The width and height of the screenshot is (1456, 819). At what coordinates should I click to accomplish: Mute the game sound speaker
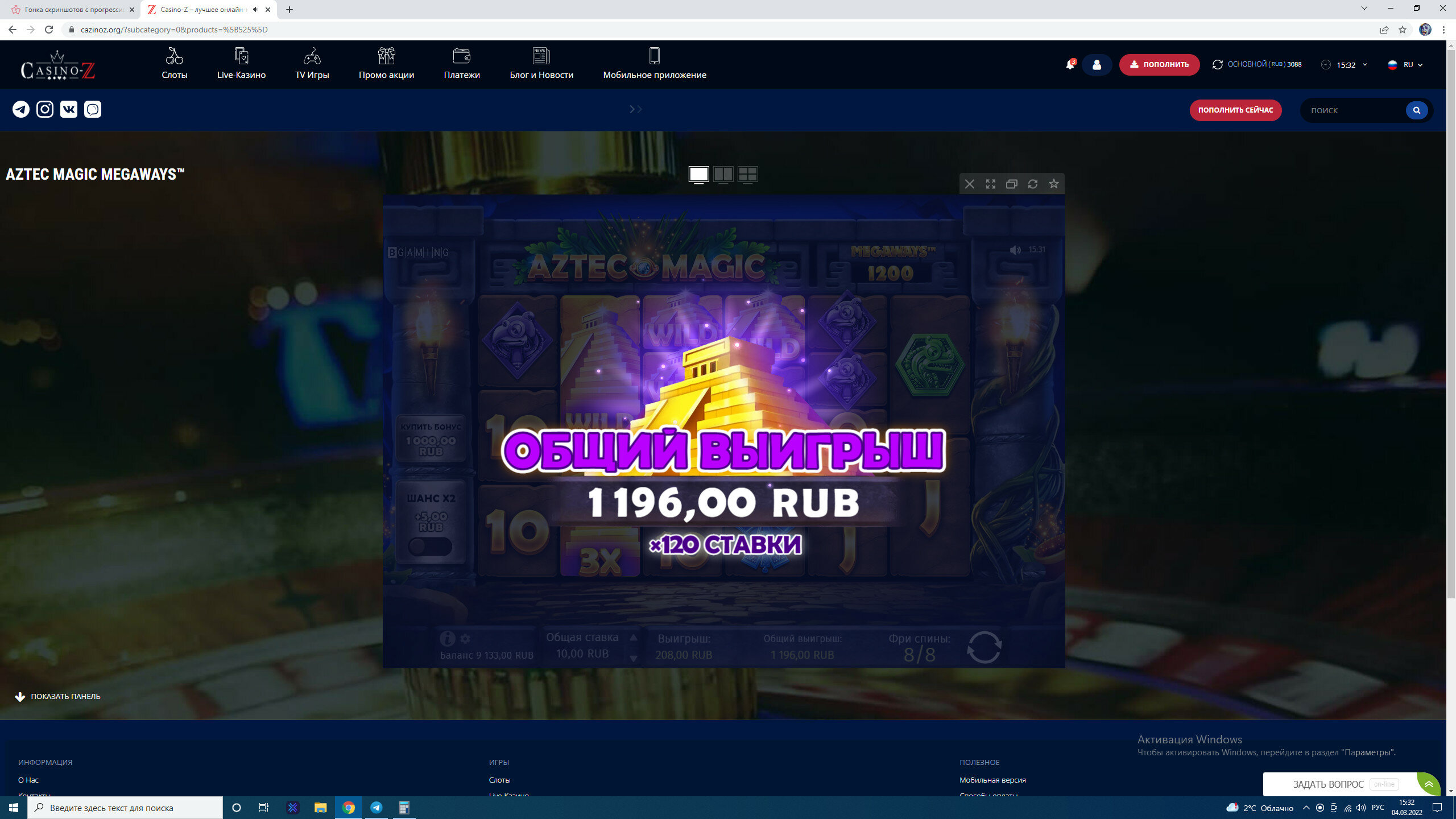[x=1015, y=250]
